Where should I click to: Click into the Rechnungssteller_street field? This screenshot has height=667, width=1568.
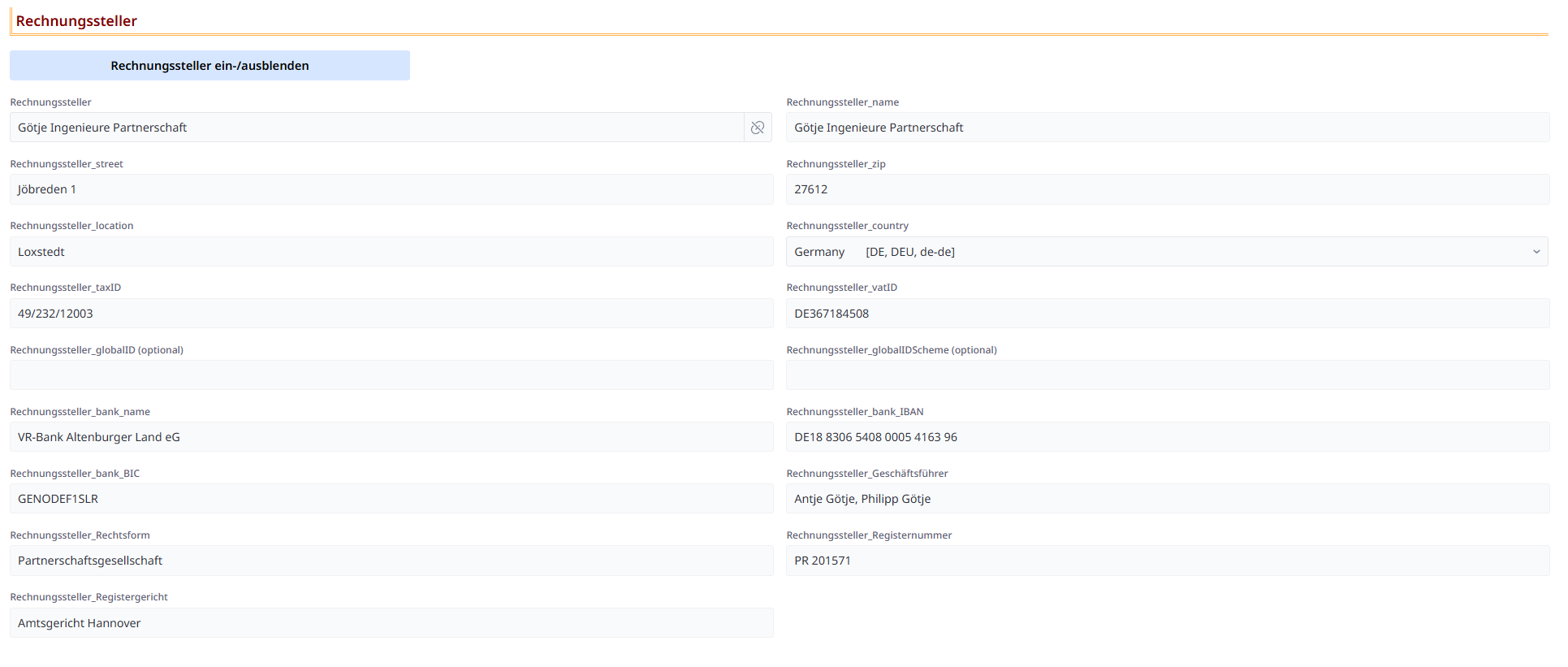391,189
